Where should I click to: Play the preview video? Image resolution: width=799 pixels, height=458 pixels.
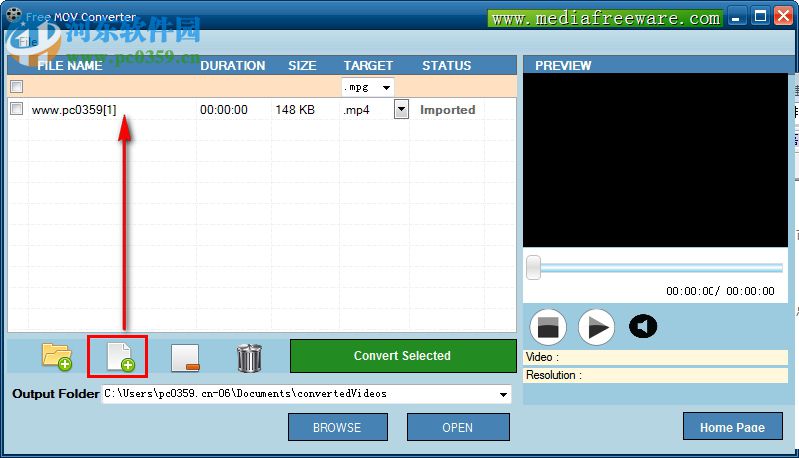tap(596, 327)
